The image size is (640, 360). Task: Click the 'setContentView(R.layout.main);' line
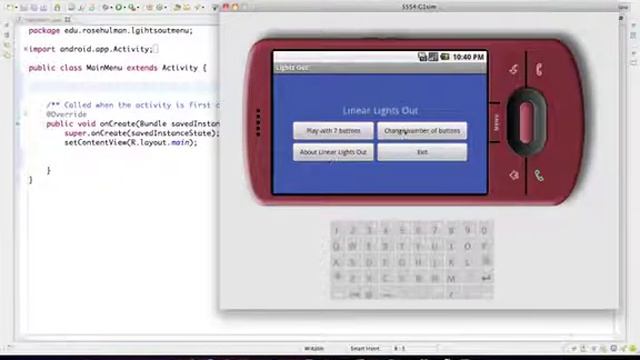[x=131, y=142]
